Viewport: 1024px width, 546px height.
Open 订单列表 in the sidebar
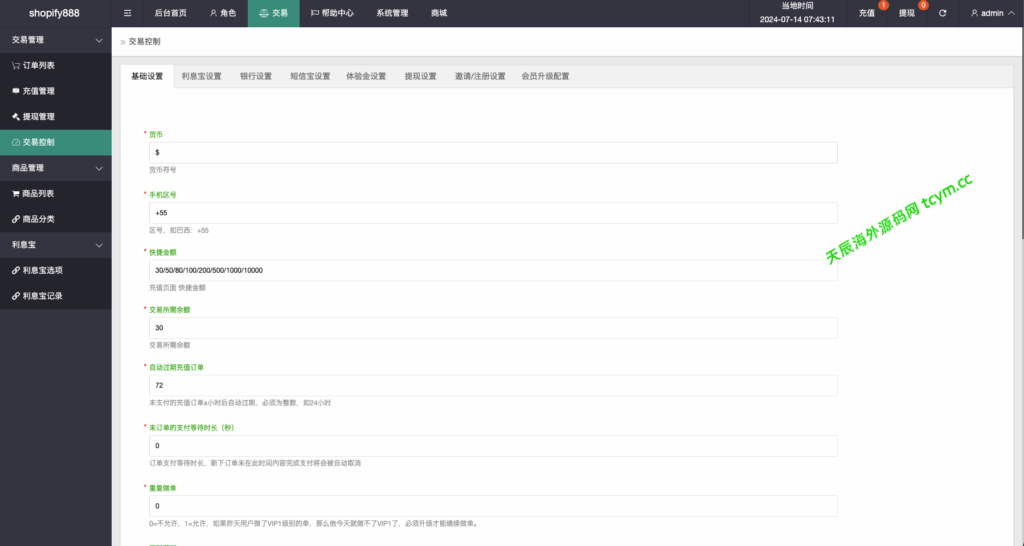click(x=56, y=65)
